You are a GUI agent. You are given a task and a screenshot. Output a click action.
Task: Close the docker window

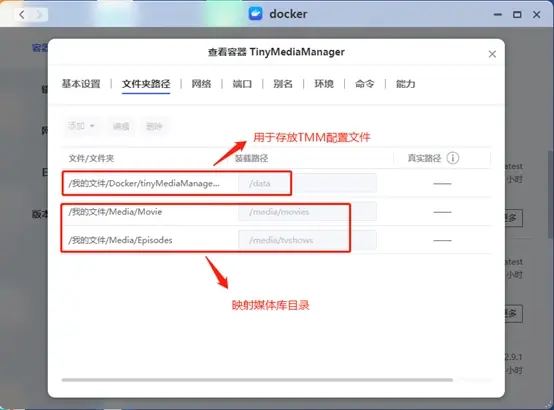coord(537,14)
